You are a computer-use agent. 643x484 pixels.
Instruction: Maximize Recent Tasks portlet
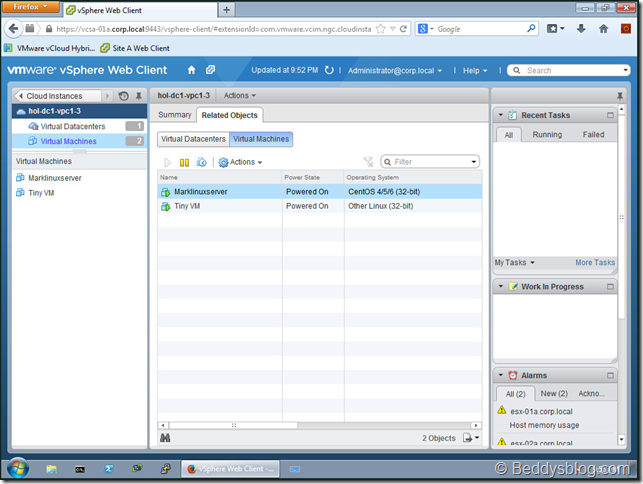610,115
